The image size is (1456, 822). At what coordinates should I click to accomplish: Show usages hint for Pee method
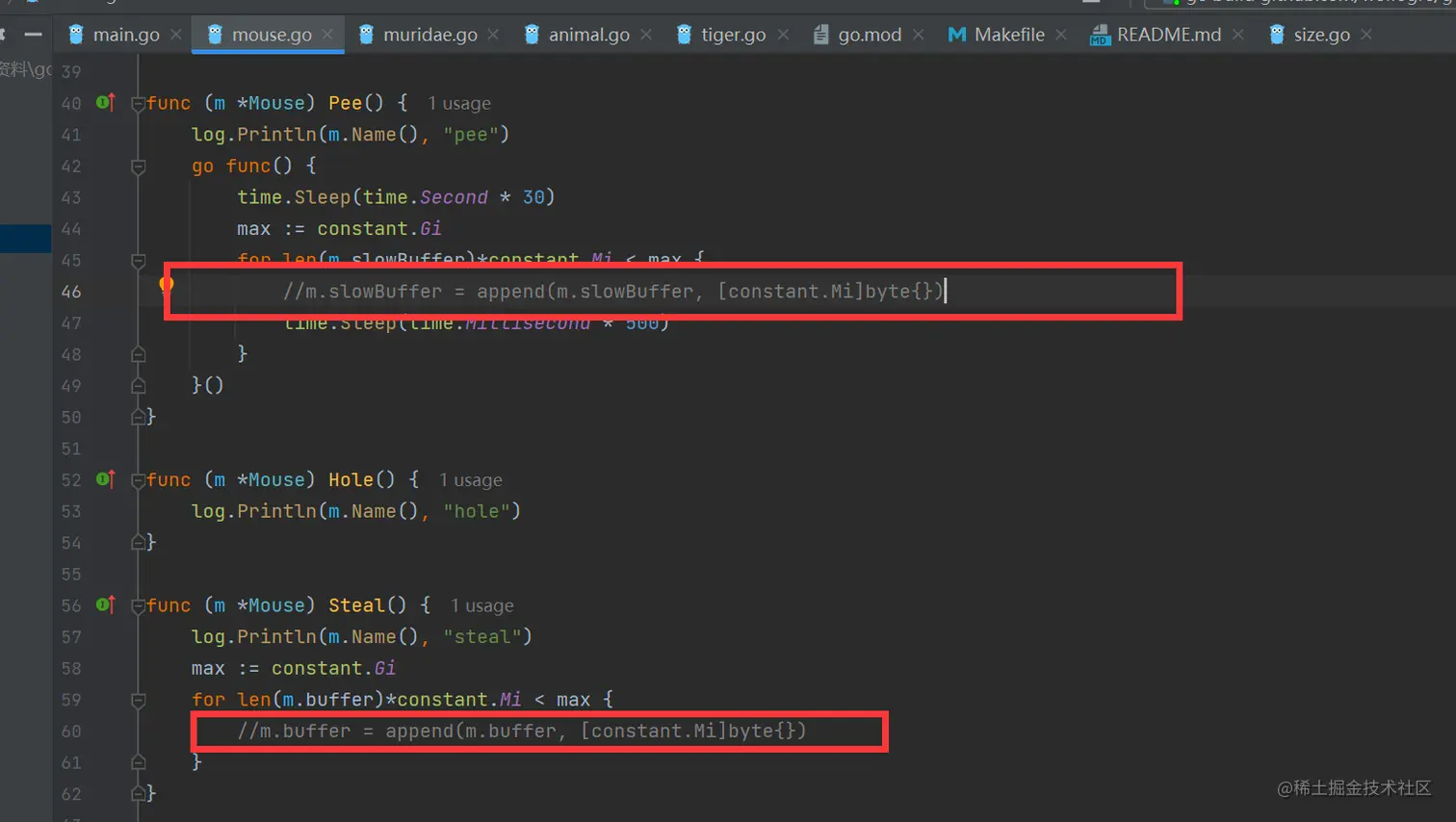pos(459,103)
